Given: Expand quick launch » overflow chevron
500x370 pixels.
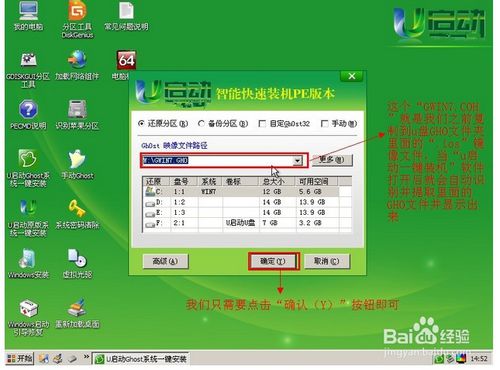Looking at the screenshot, I should click(x=86, y=357).
